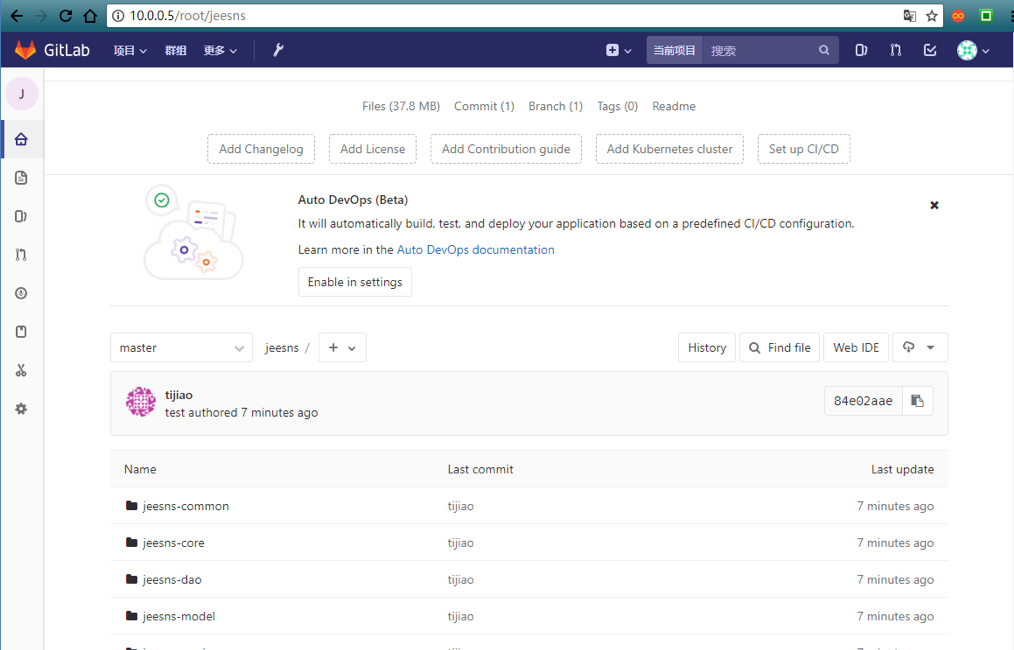
Task: Dismiss the Auto DevOps banner
Action: click(x=934, y=205)
